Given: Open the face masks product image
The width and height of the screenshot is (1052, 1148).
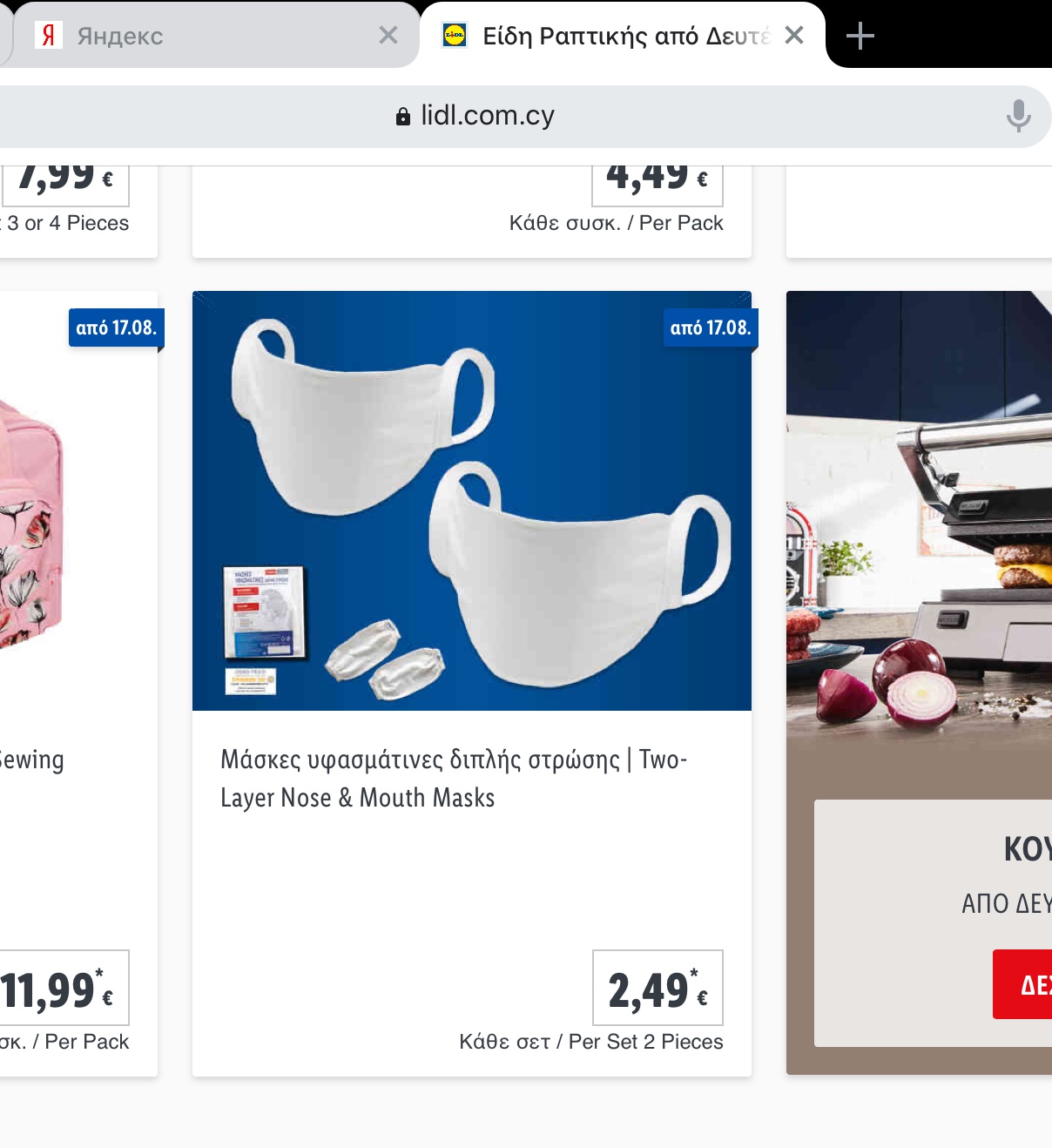Looking at the screenshot, I should click(x=471, y=501).
